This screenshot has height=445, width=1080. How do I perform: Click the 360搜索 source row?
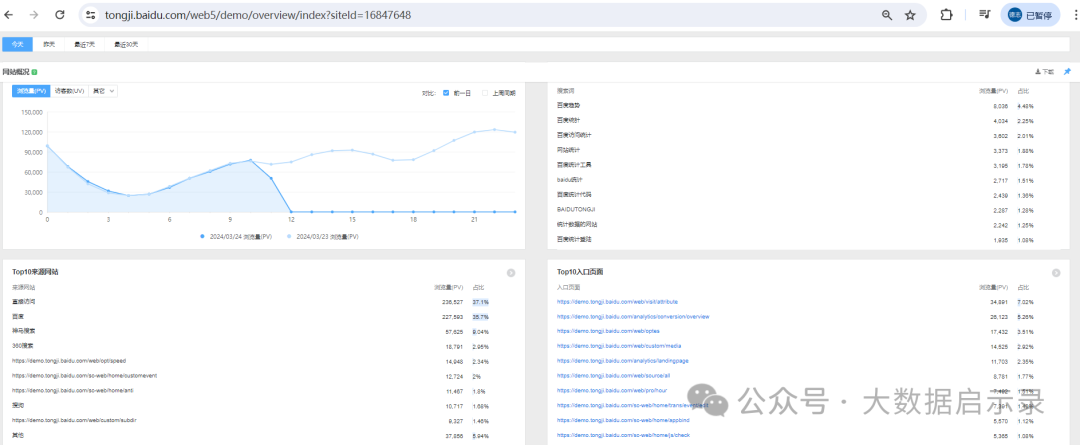[23, 346]
